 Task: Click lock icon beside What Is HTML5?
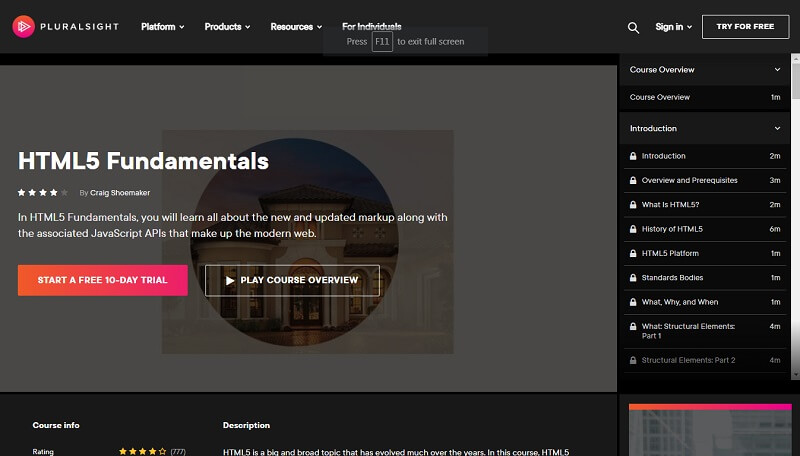pos(633,205)
